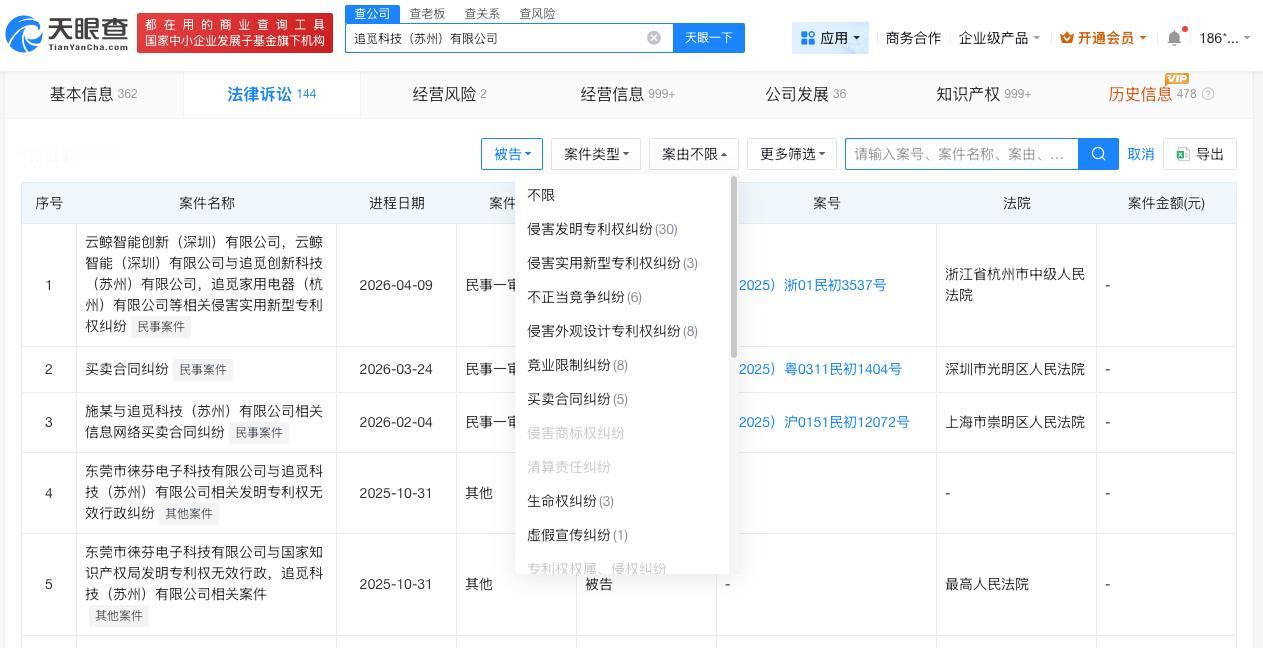The height and width of the screenshot is (648, 1263).
Task: Open the 应用 apps dropdown
Action: pyautogui.click(x=830, y=38)
